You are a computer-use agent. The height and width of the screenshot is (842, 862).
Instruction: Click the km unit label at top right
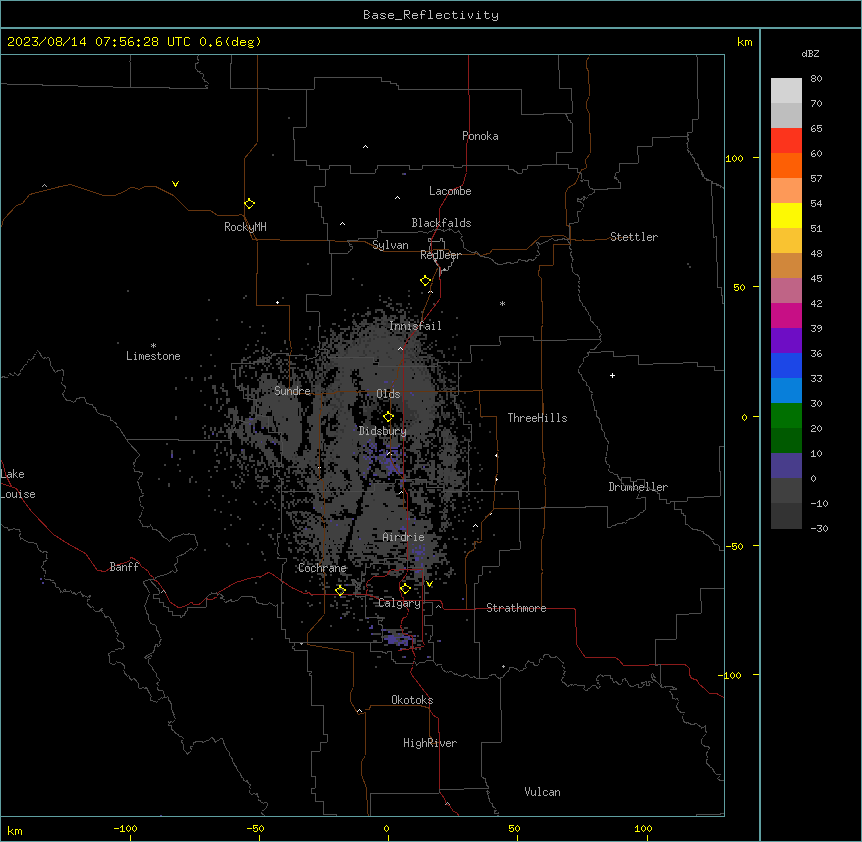pos(745,42)
